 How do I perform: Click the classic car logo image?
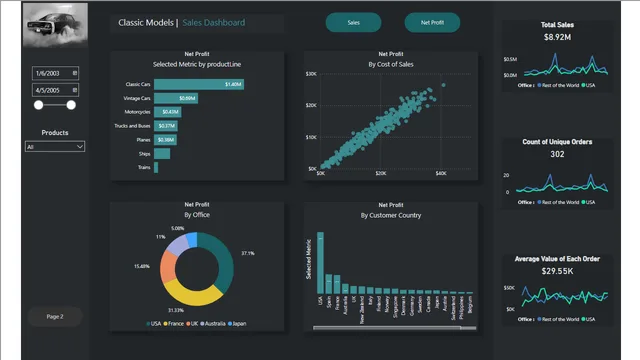55,25
